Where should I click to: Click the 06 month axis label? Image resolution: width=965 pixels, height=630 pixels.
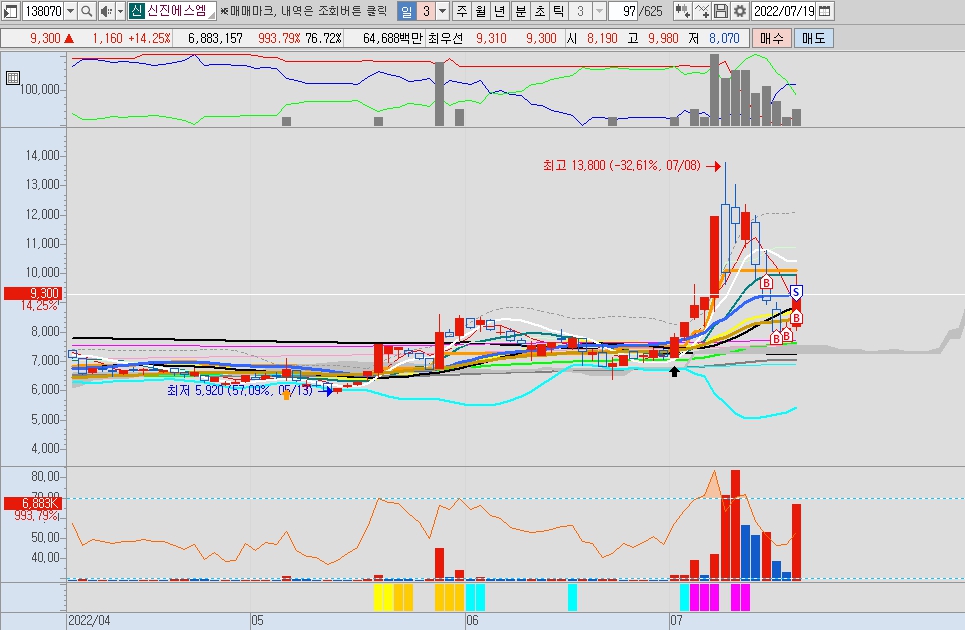(471, 620)
